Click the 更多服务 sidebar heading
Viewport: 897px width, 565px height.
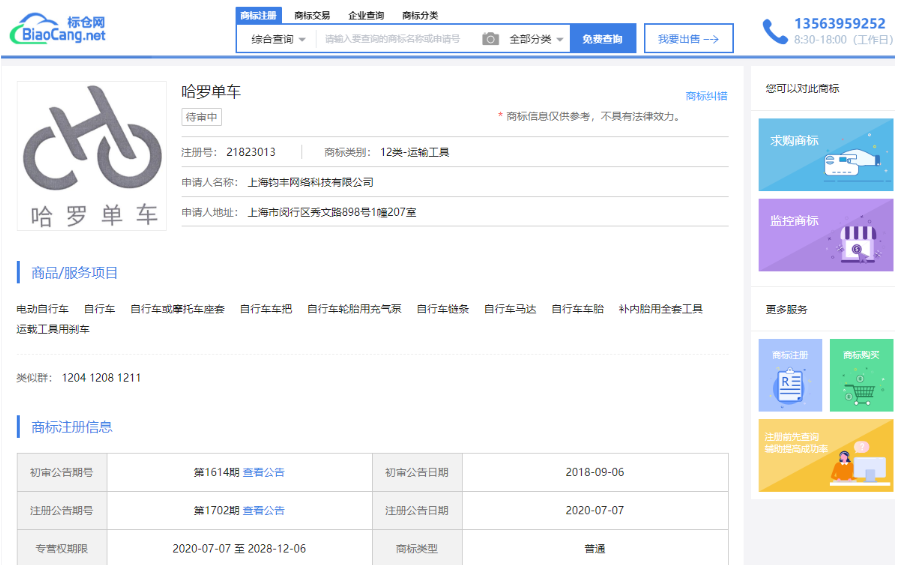tap(787, 309)
